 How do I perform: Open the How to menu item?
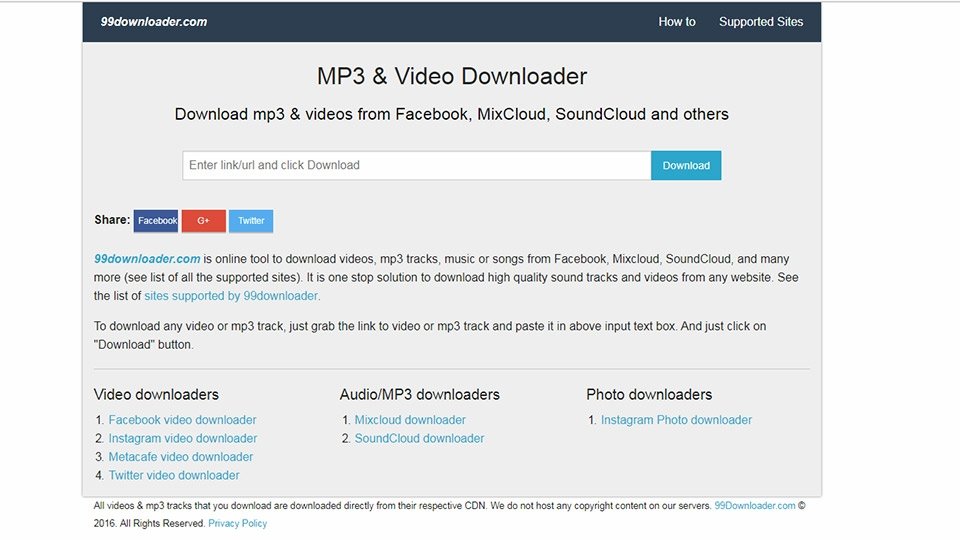[677, 21]
